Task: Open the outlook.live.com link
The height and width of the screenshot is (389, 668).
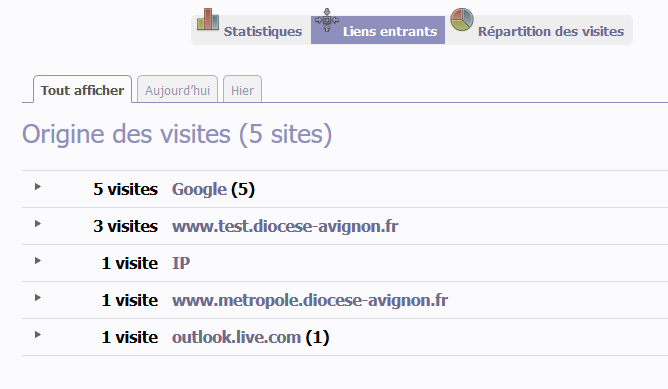Action: point(236,337)
